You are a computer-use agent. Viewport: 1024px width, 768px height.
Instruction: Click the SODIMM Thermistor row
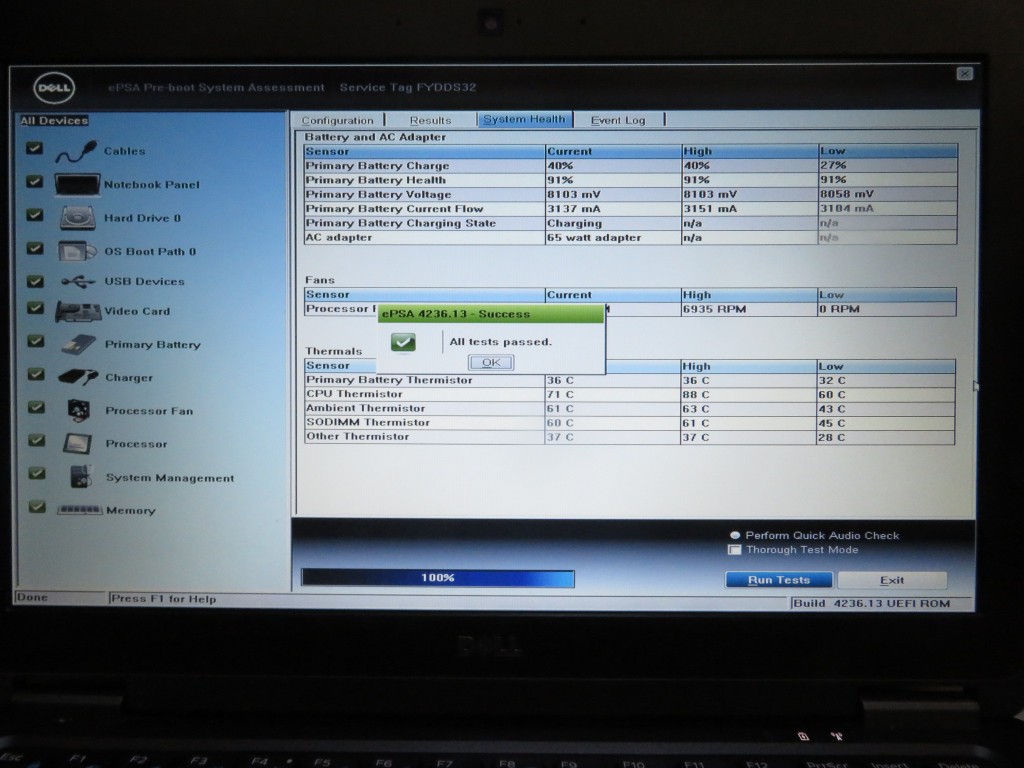tap(630, 423)
